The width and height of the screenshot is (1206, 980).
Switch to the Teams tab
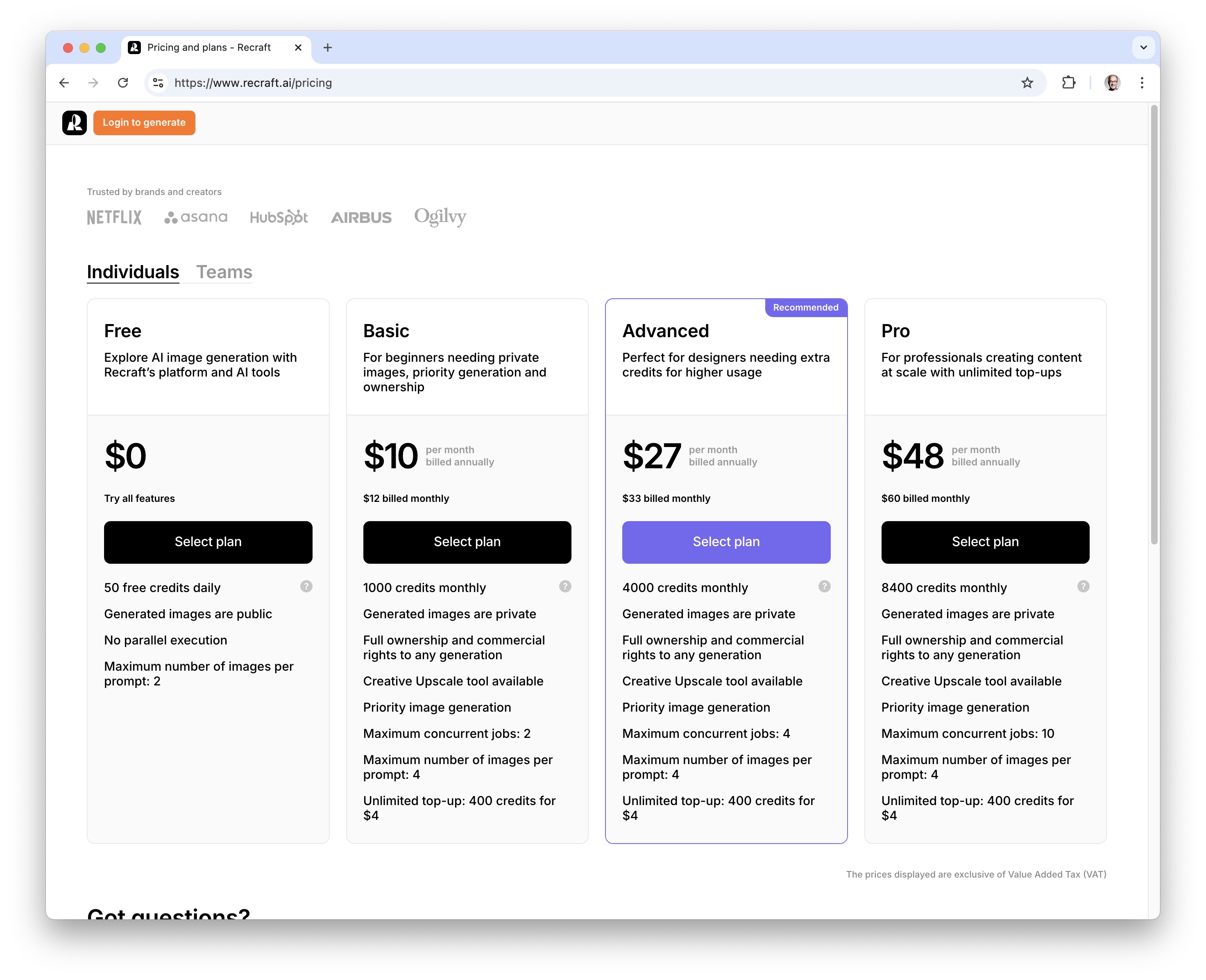pos(224,272)
